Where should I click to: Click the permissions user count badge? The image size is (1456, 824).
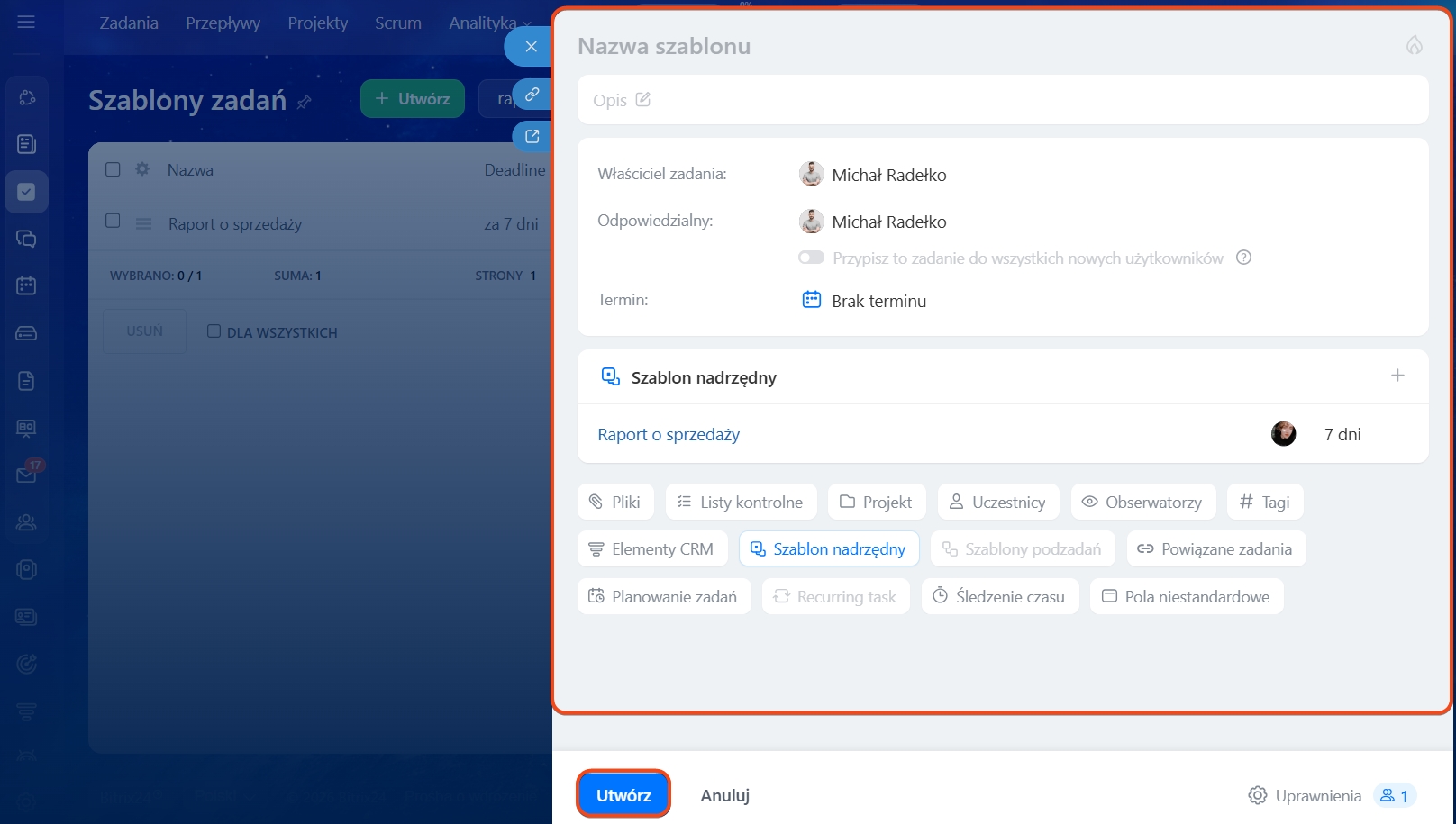[x=1395, y=795]
